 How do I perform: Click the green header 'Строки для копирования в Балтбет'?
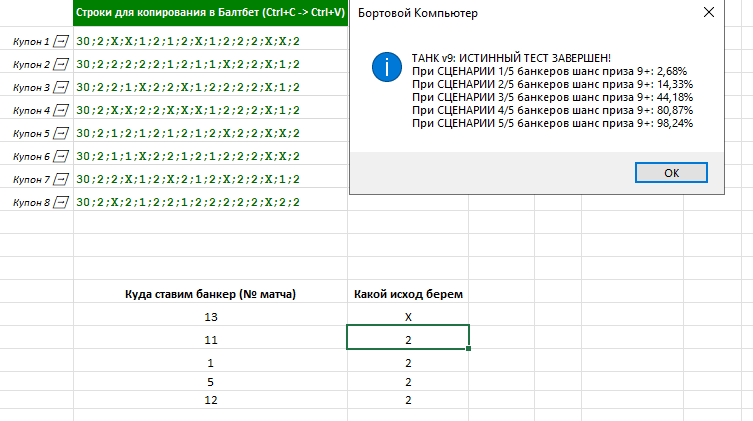210,13
